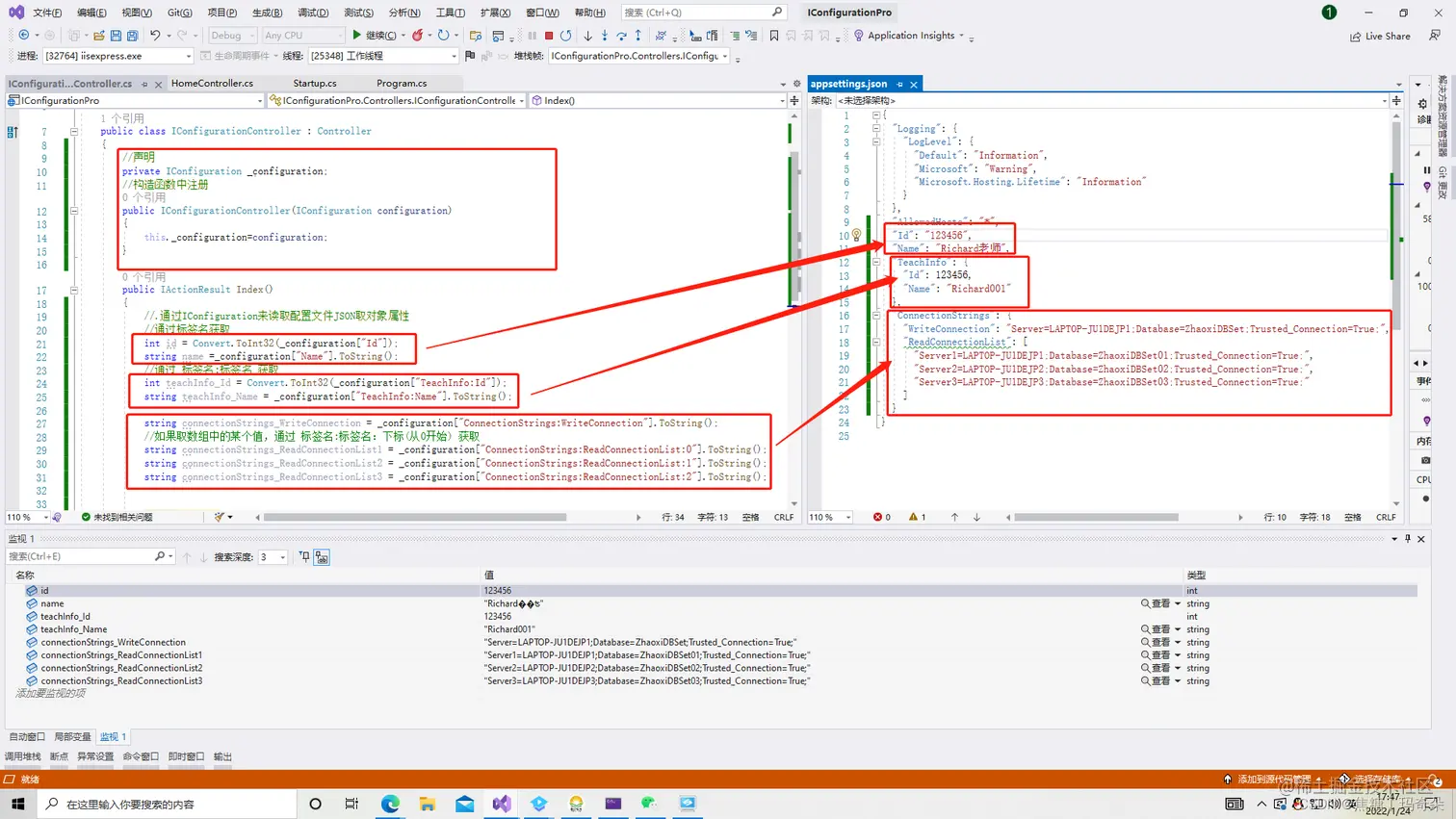The height and width of the screenshot is (819, 1456).
Task: Switch to Startup.cs tab
Action: click(x=315, y=84)
